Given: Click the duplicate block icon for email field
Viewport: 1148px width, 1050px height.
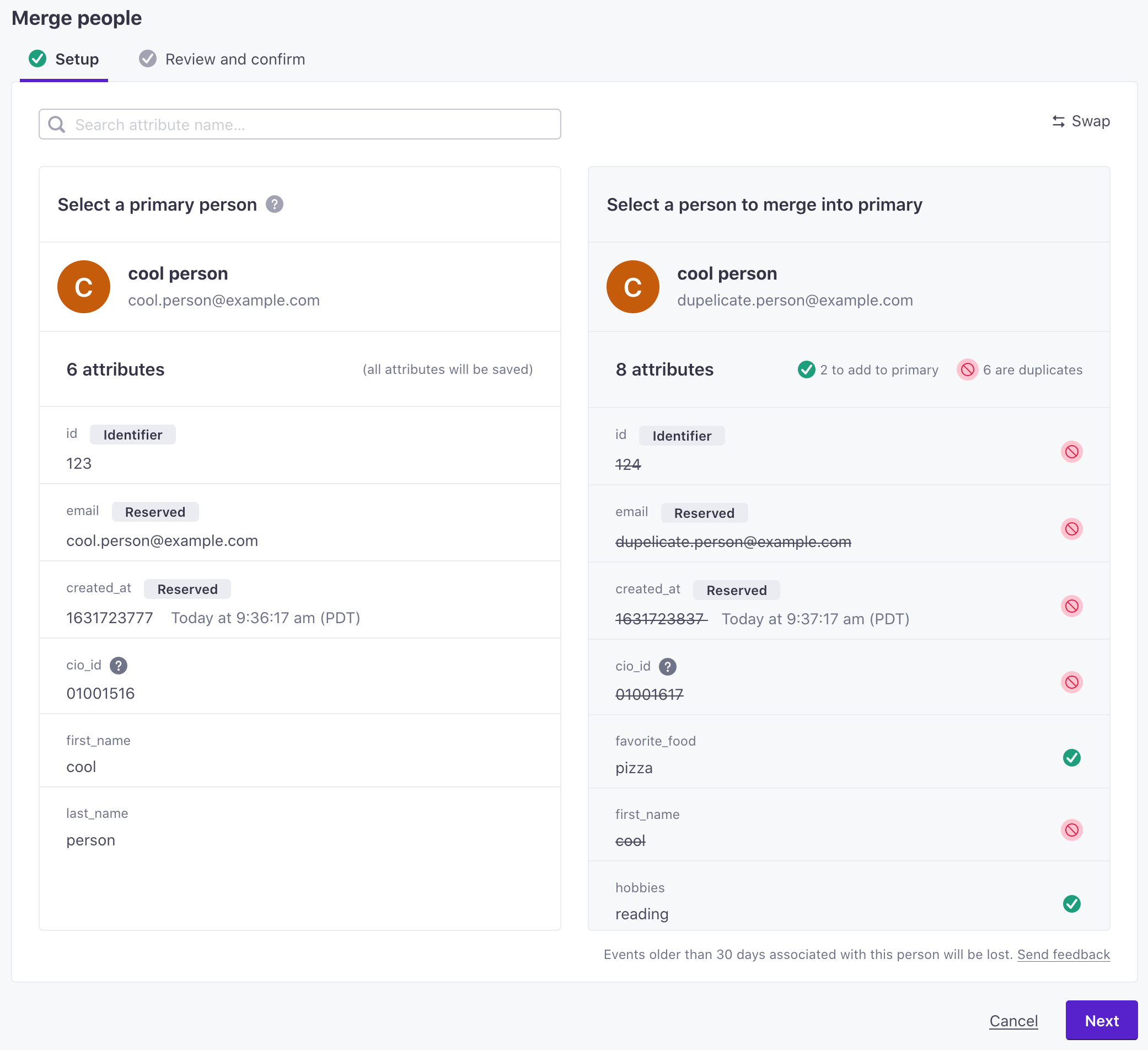Looking at the screenshot, I should (x=1072, y=528).
